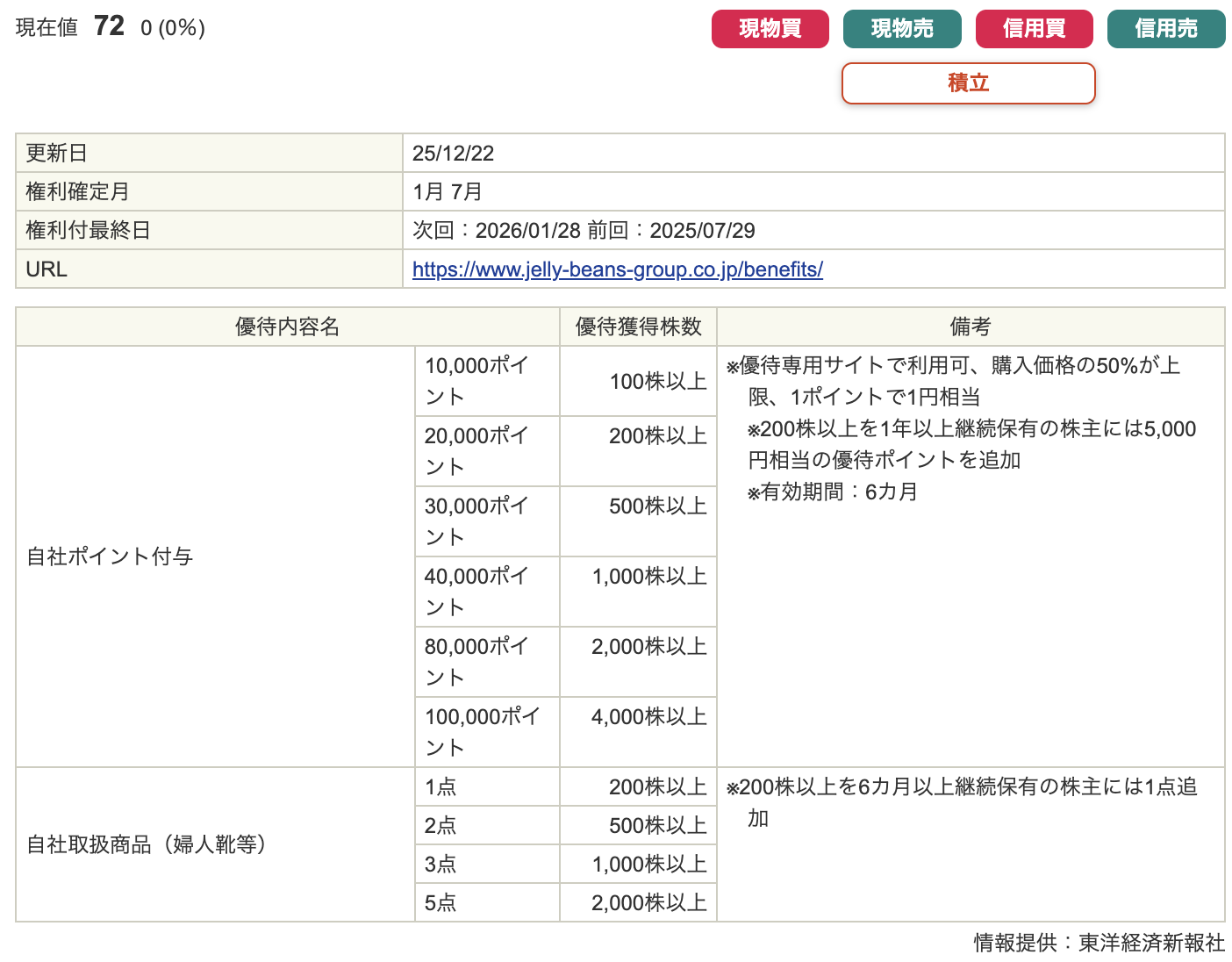Click the 情報提供：東洋経済新報社 credit text
Viewport: 1232px width, 962px height.
[x=1099, y=943]
